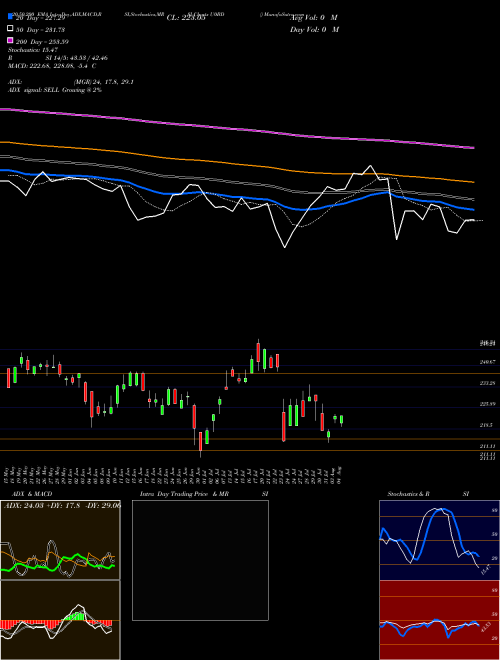Select the 200 Day average label
The image size is (500, 660).
pyautogui.click(x=42, y=42)
